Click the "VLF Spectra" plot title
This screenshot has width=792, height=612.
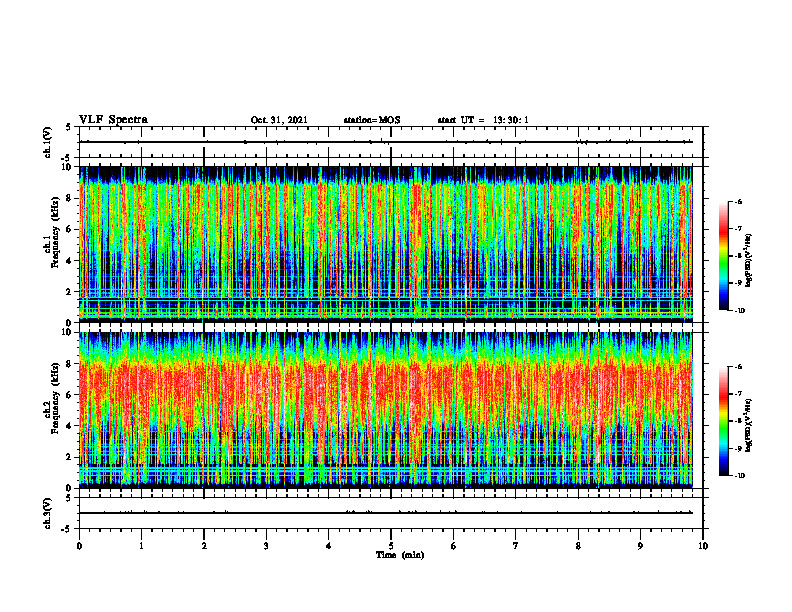[x=113, y=120]
